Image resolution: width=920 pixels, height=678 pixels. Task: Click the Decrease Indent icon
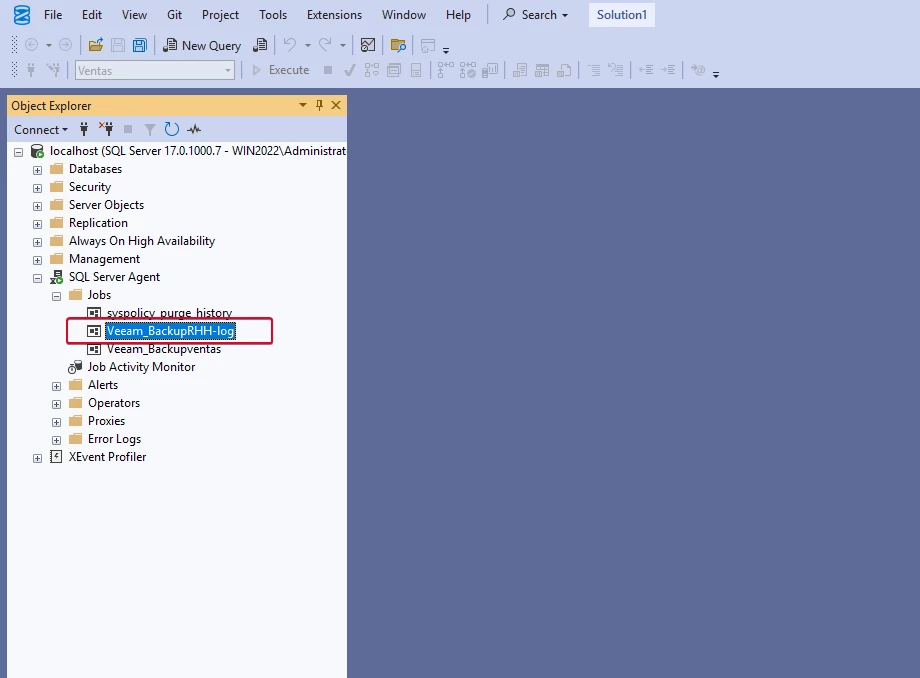(646, 70)
